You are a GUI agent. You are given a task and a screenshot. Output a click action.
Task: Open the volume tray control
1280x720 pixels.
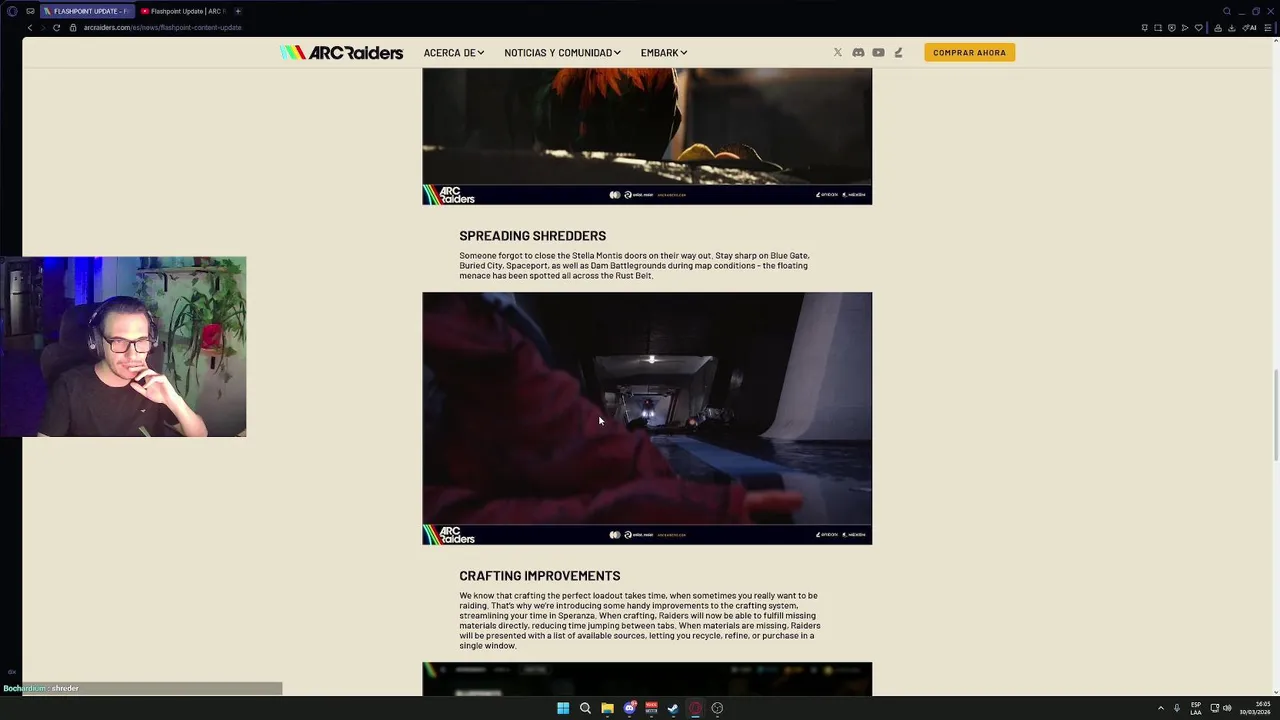point(1227,708)
